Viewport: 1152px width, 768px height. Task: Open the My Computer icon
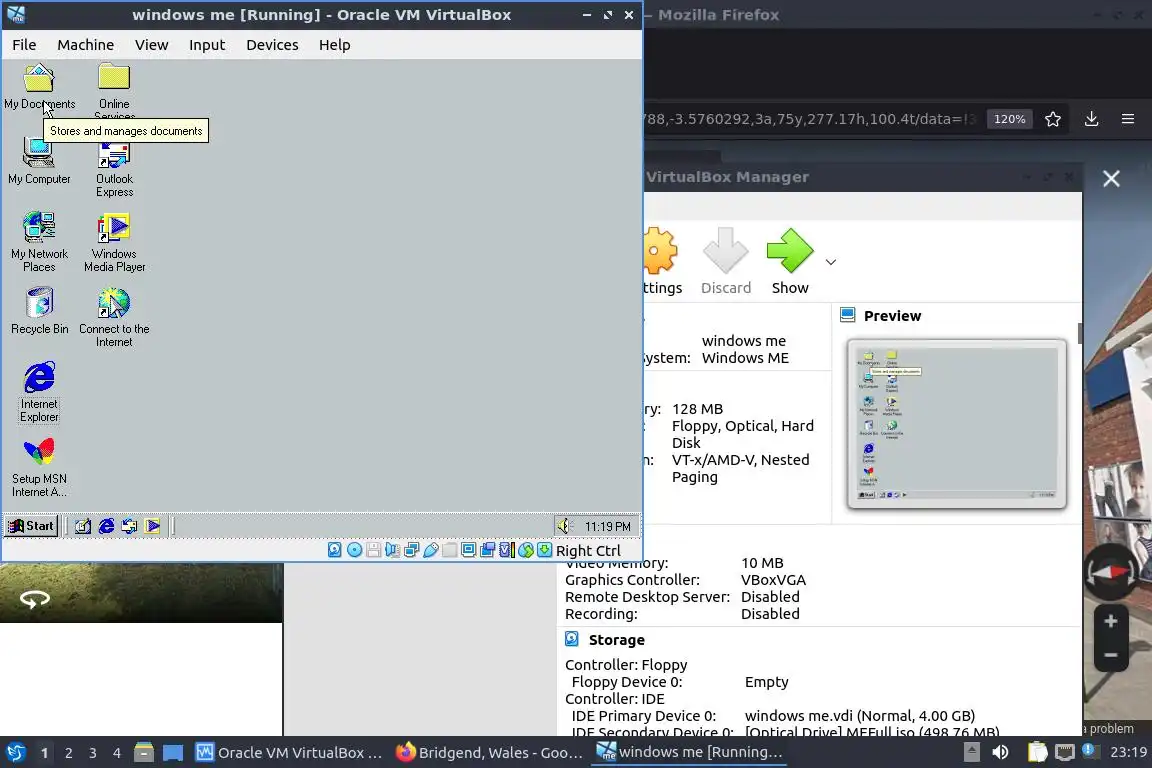click(x=39, y=162)
